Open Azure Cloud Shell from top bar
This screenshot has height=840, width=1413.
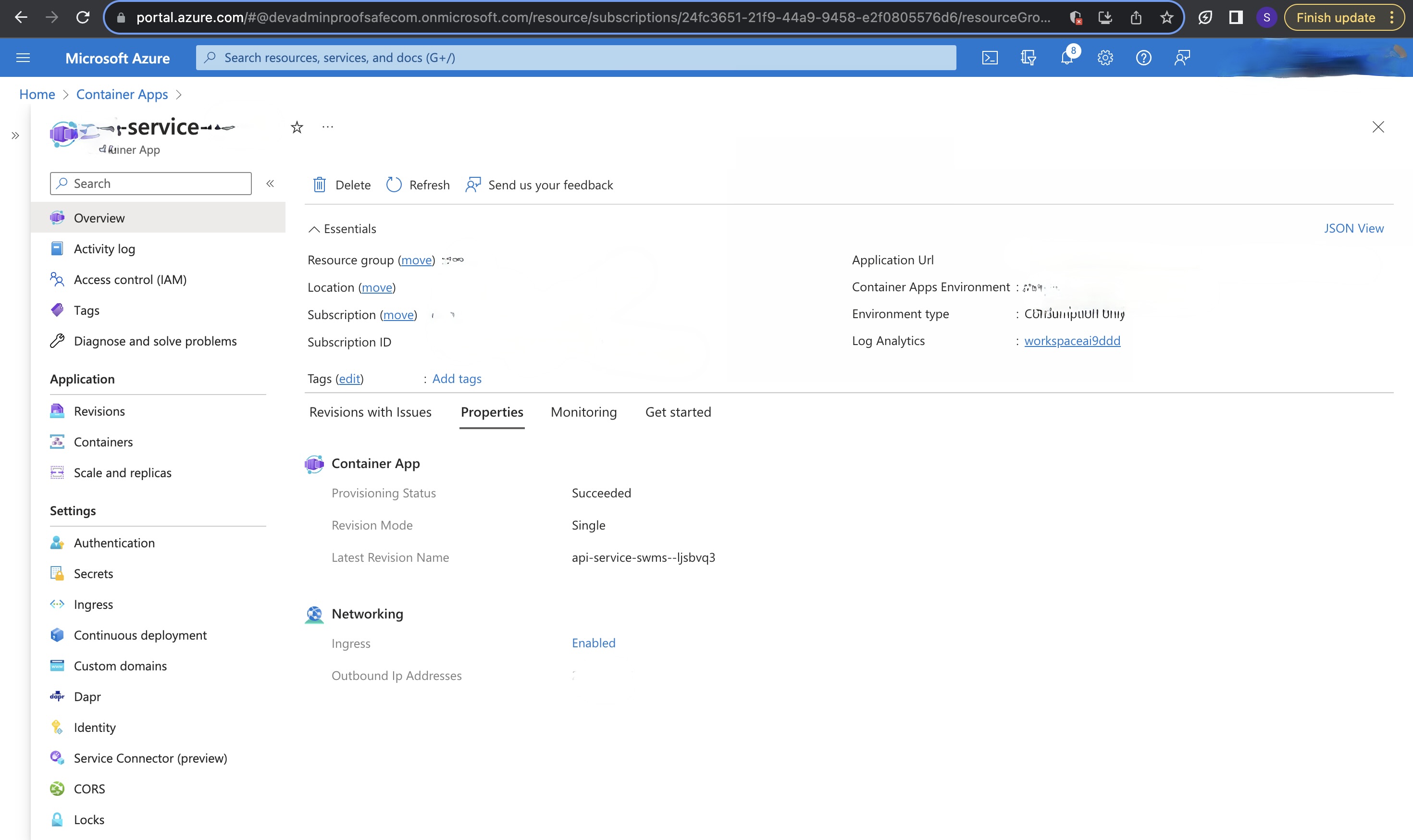pos(989,57)
